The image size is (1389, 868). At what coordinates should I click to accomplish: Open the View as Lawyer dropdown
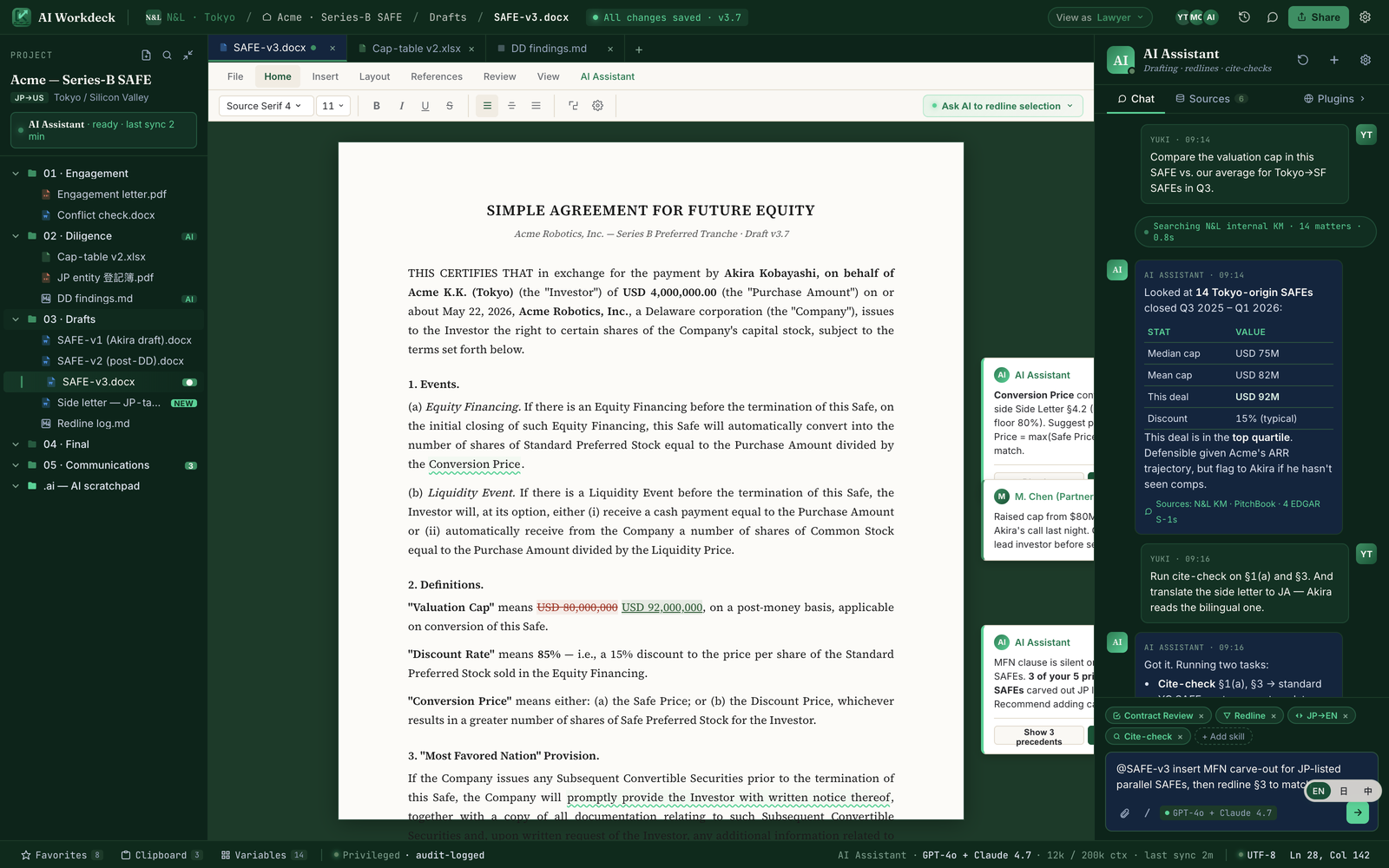pyautogui.click(x=1101, y=17)
